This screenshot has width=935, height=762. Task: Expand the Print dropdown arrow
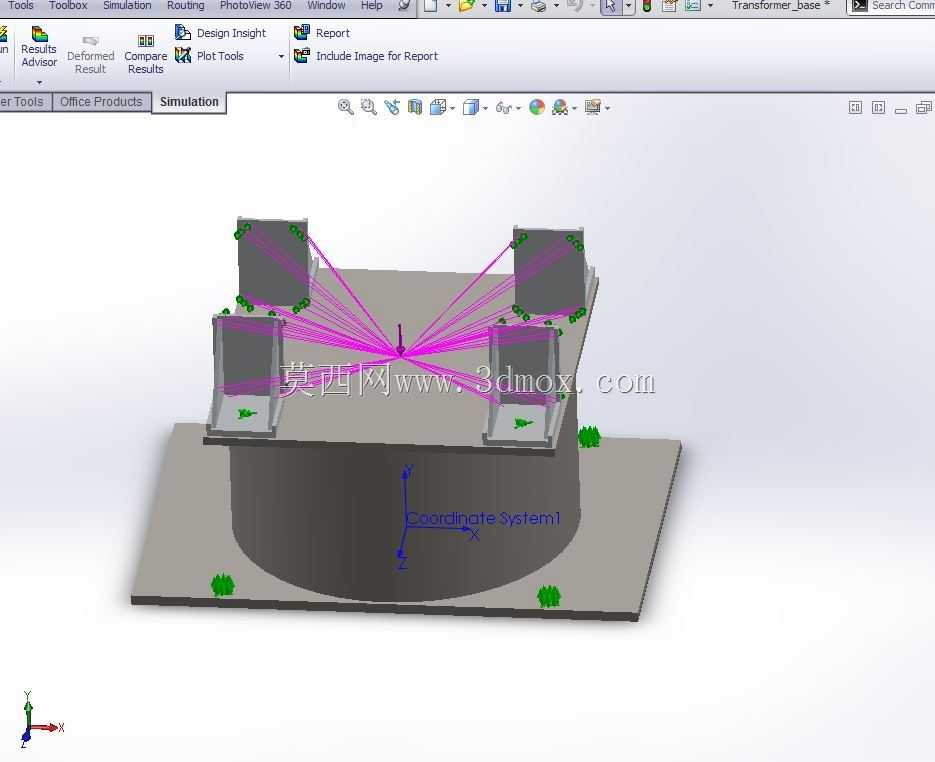point(556,6)
